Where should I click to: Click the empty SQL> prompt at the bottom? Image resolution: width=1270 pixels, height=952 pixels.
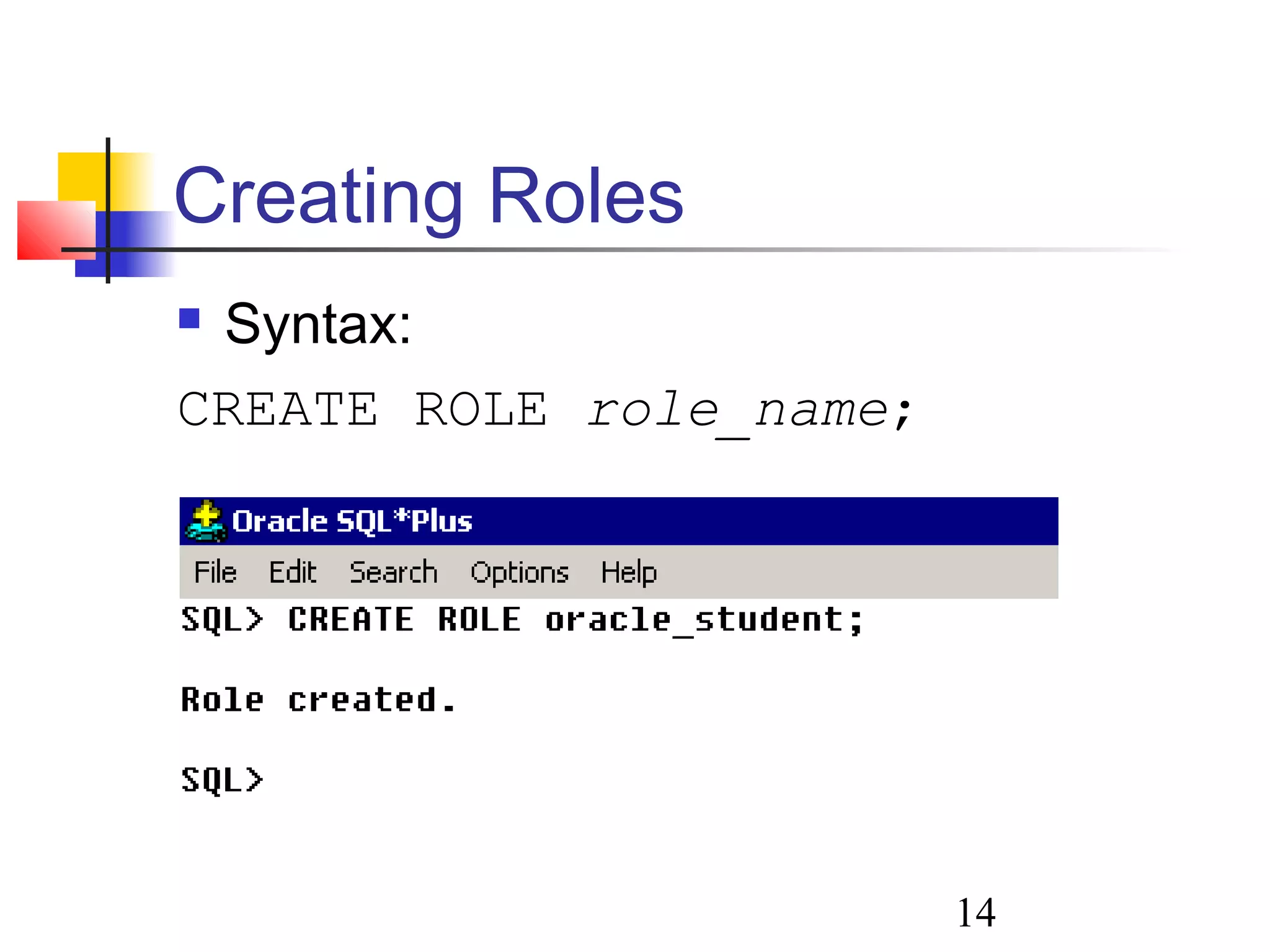[x=222, y=780]
